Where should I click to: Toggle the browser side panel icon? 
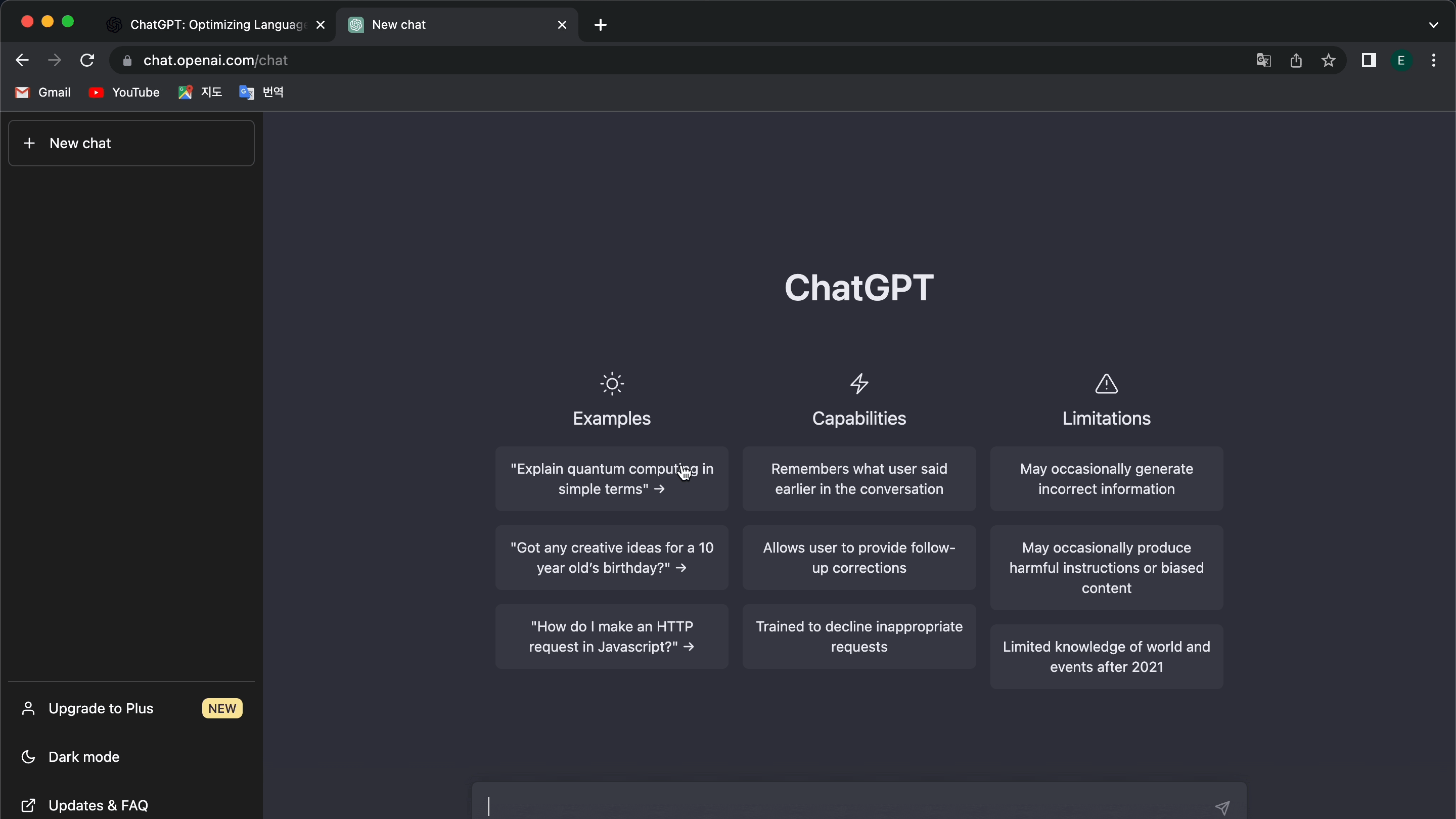1369,61
